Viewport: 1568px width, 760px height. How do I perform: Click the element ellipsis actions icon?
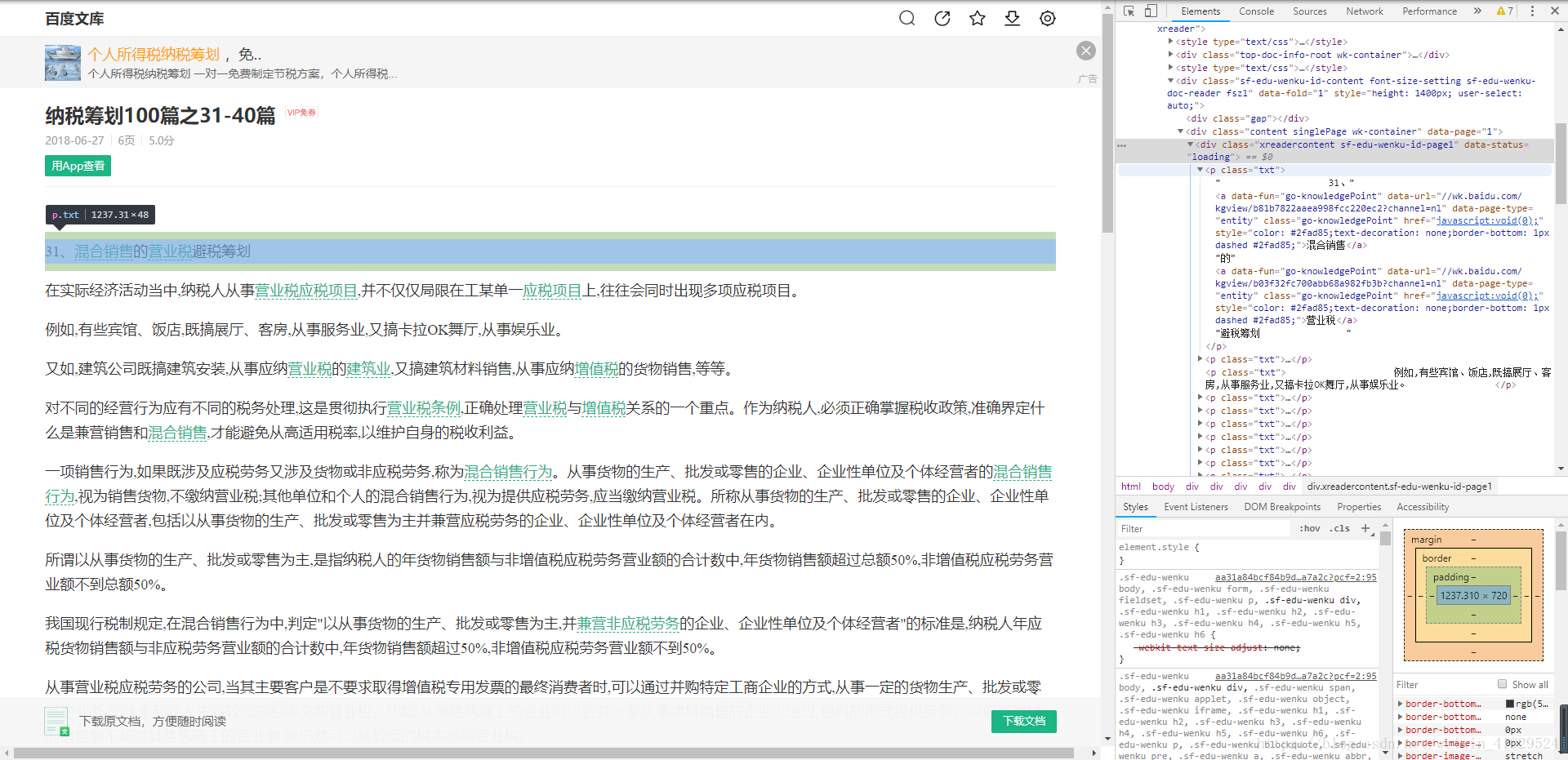click(x=1122, y=145)
